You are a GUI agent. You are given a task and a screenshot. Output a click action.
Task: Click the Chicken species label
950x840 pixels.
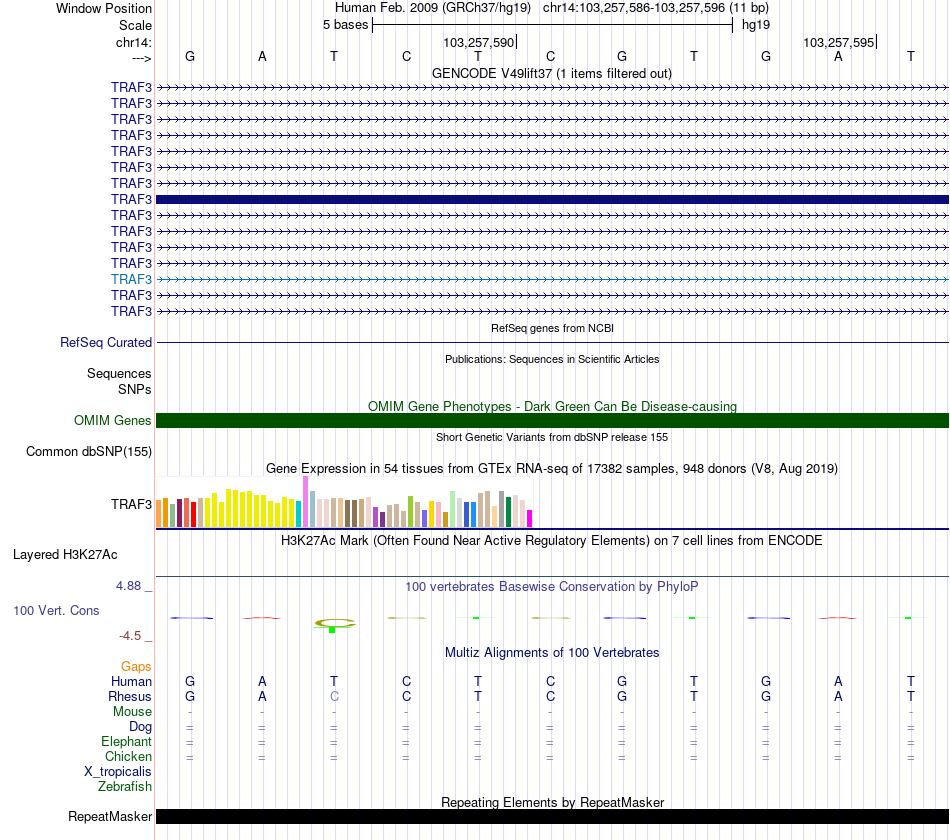(x=128, y=757)
